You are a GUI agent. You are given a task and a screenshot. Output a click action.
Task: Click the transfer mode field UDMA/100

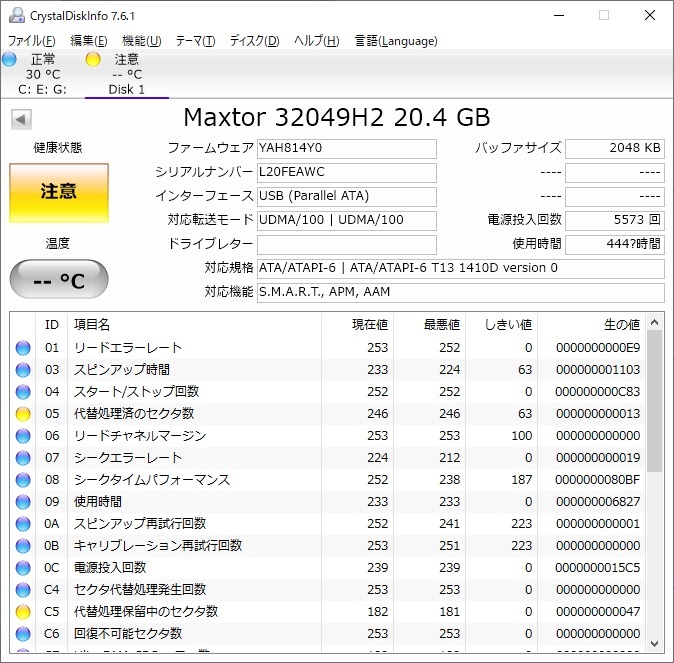pos(347,221)
